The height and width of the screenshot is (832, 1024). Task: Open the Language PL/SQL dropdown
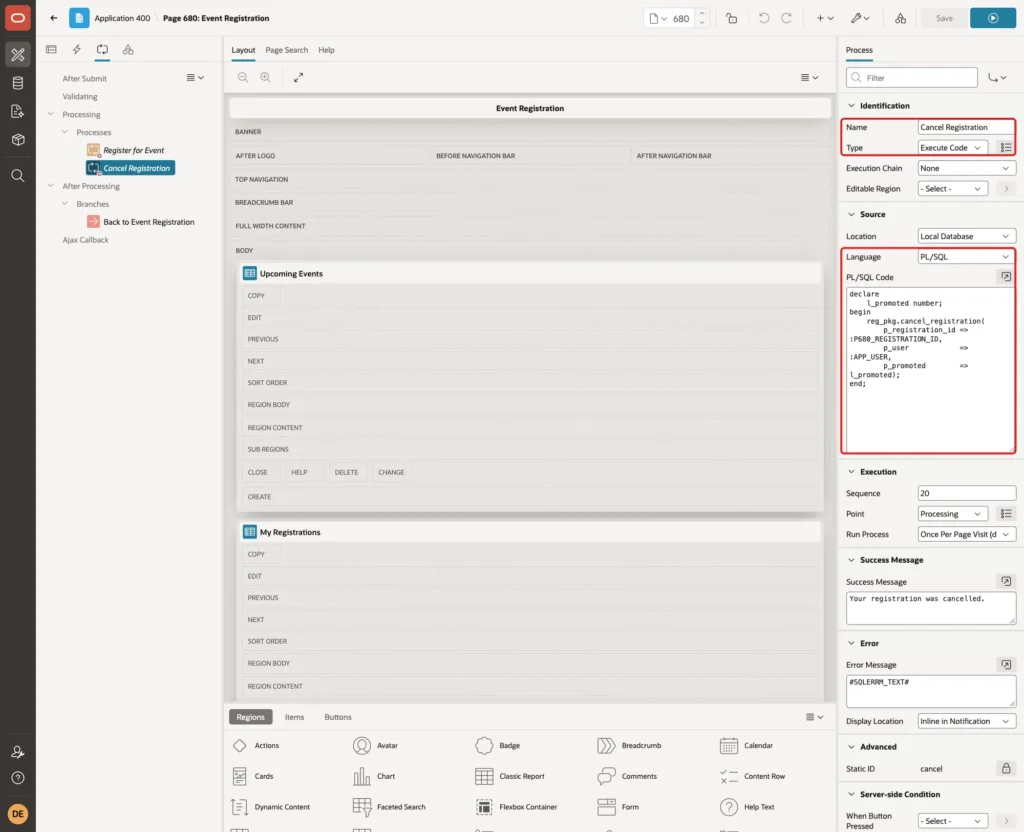[x=967, y=257]
